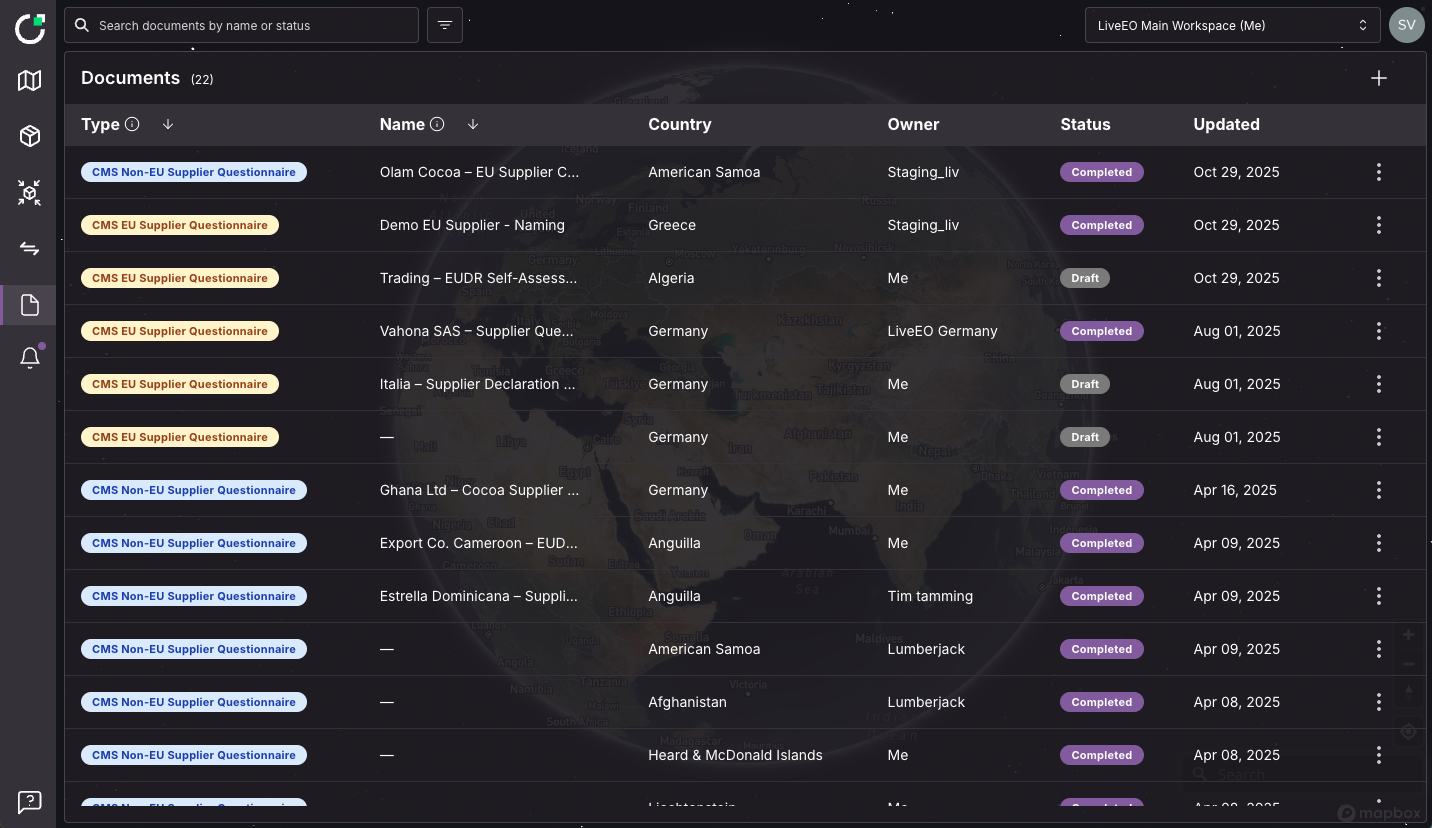This screenshot has width=1432, height=828.
Task: Click the info icon next to Name
Action: click(x=437, y=124)
